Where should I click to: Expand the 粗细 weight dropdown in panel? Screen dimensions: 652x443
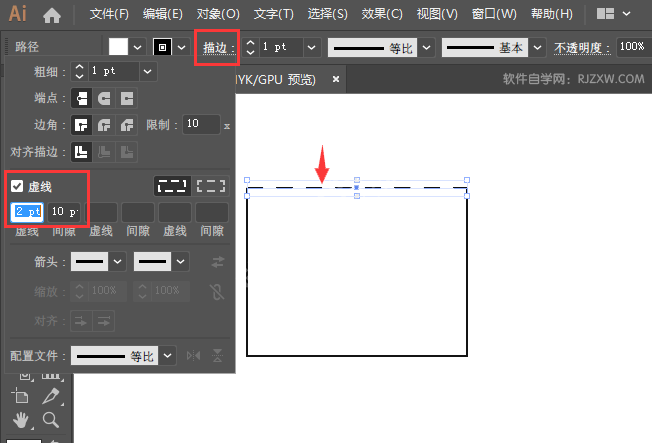[x=148, y=72]
